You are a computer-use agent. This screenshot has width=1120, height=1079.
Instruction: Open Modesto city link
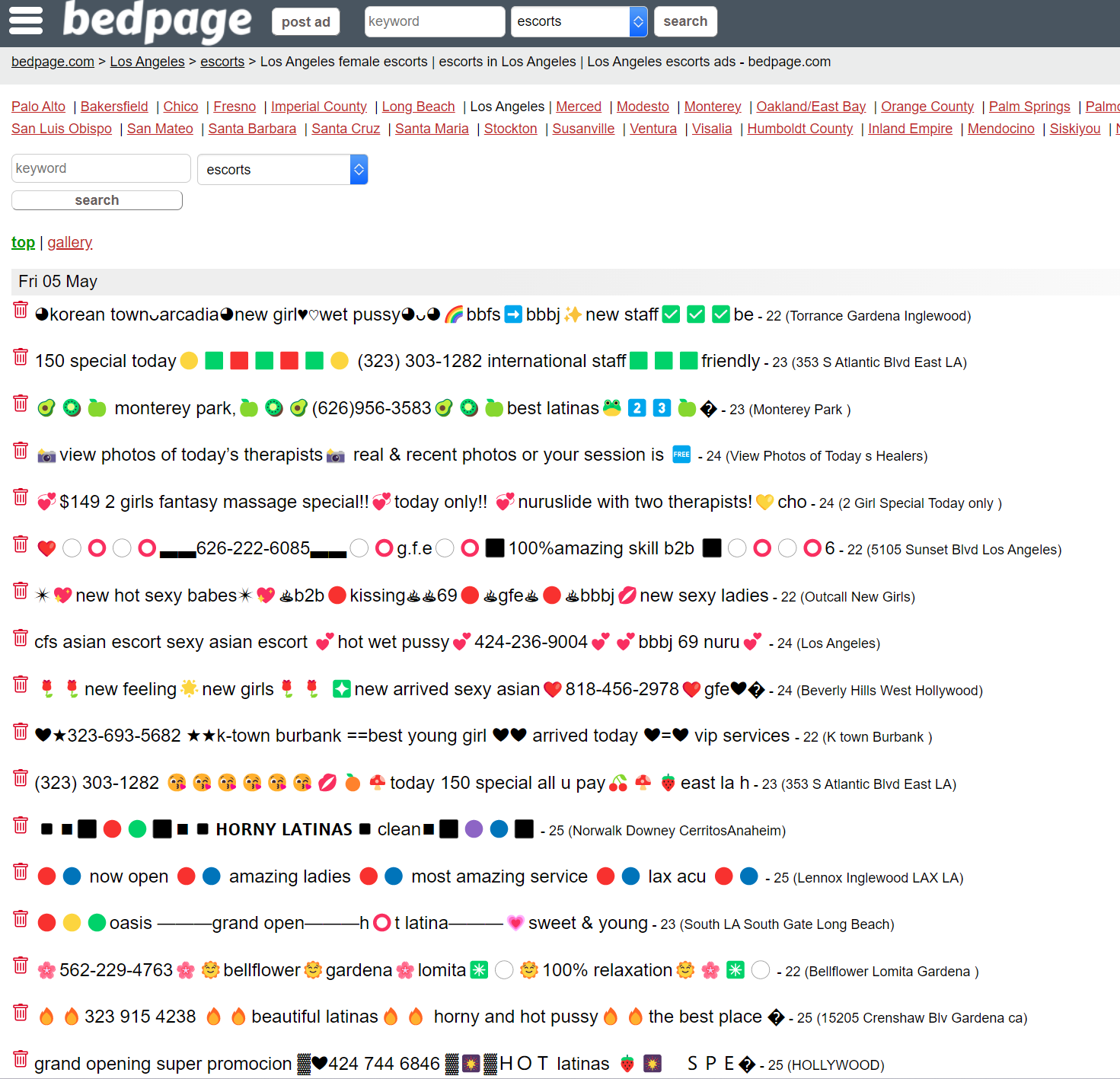point(643,107)
